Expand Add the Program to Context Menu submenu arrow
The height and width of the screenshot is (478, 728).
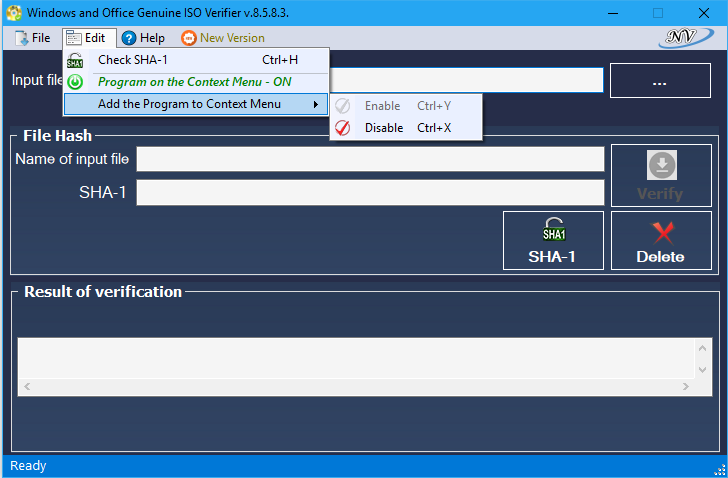pos(316,104)
